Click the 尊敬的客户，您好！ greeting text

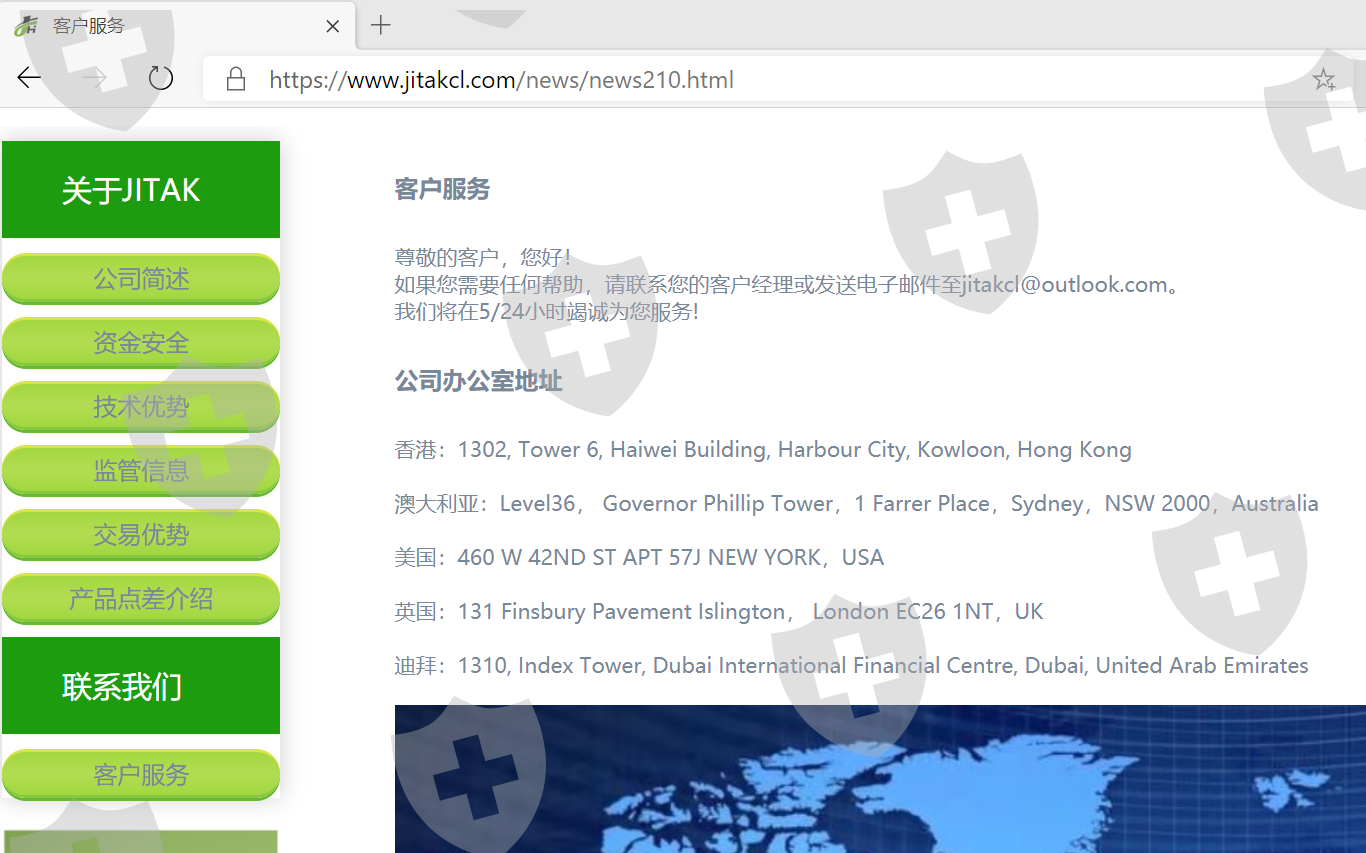[483, 258]
